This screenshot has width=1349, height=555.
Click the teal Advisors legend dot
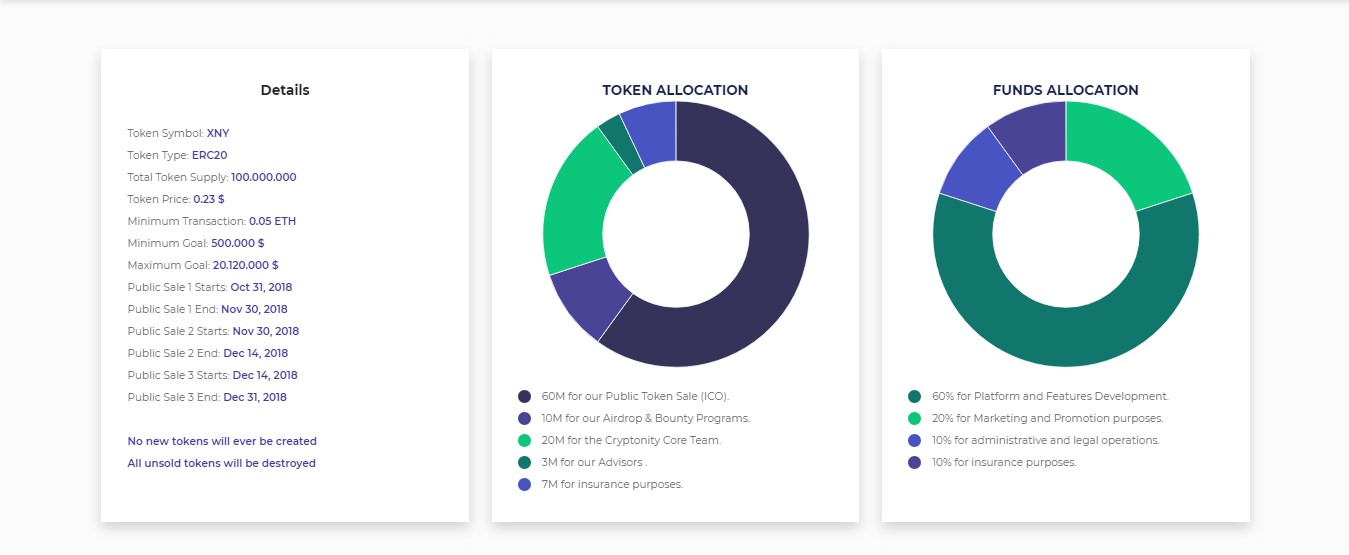[x=524, y=462]
